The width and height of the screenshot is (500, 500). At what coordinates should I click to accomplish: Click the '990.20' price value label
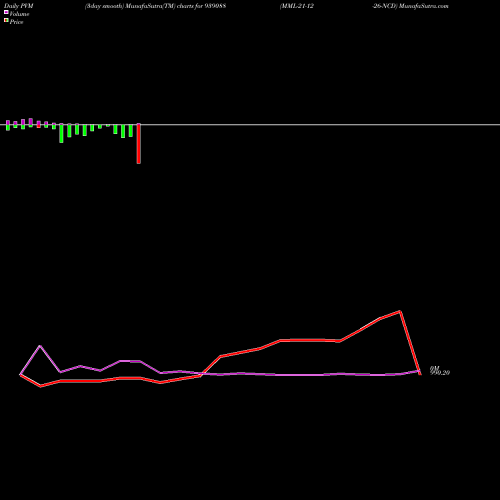(440, 373)
